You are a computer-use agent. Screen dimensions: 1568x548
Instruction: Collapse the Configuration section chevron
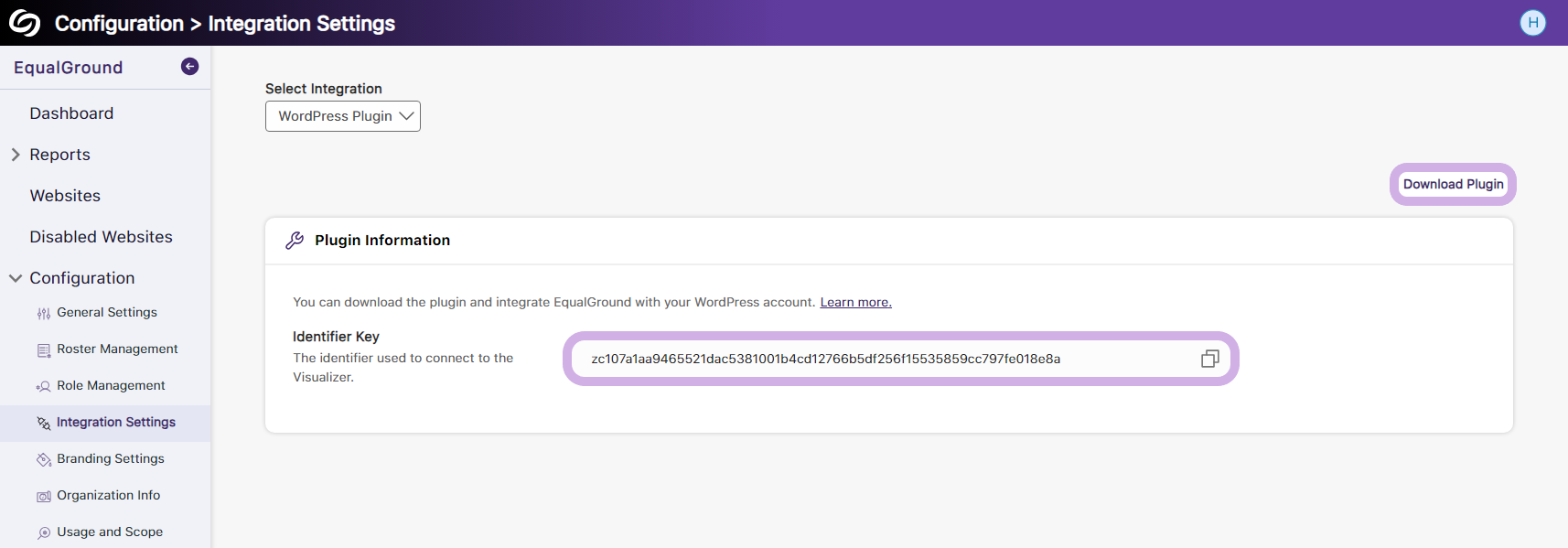point(16,278)
